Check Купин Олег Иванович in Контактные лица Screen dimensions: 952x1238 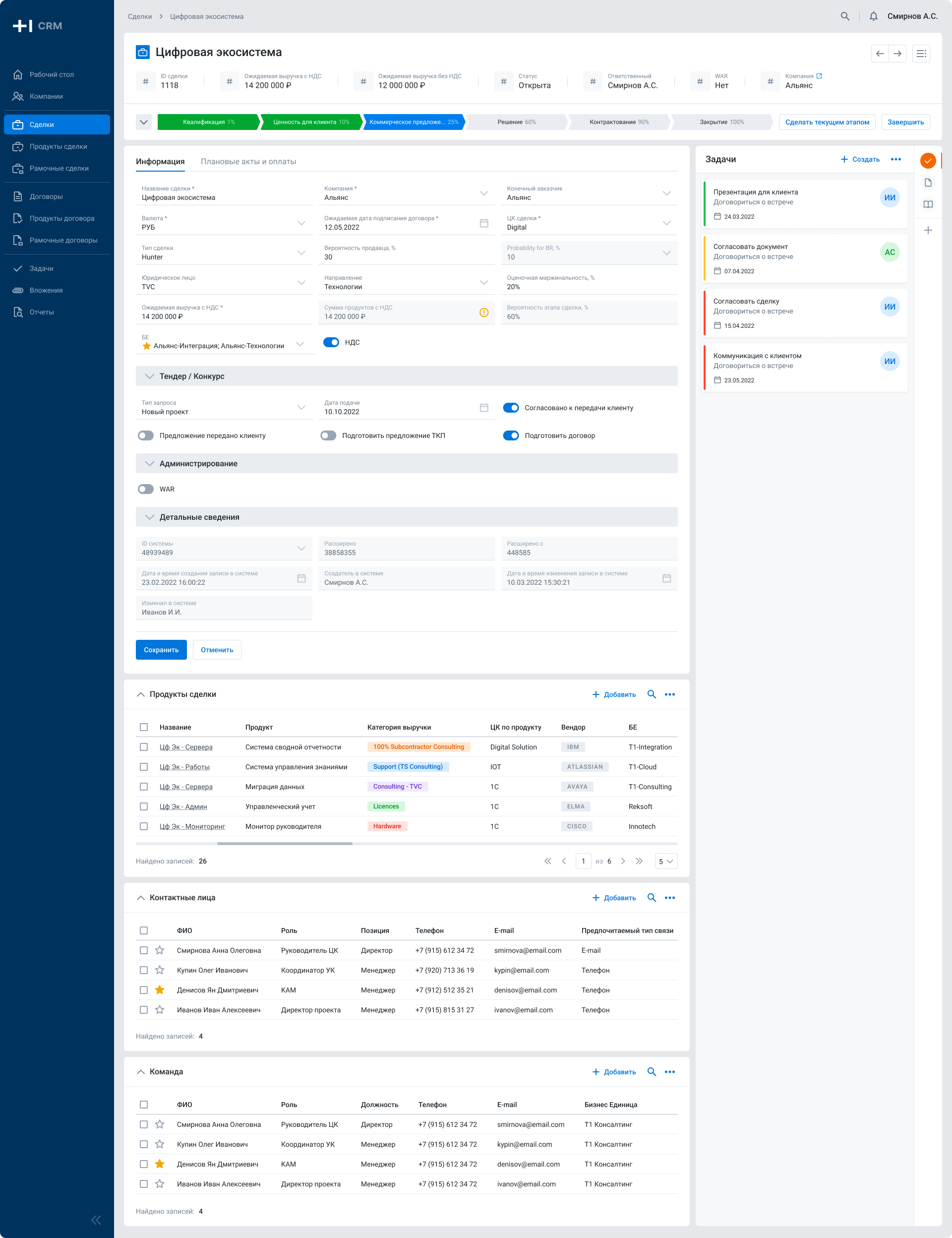[x=144, y=971]
